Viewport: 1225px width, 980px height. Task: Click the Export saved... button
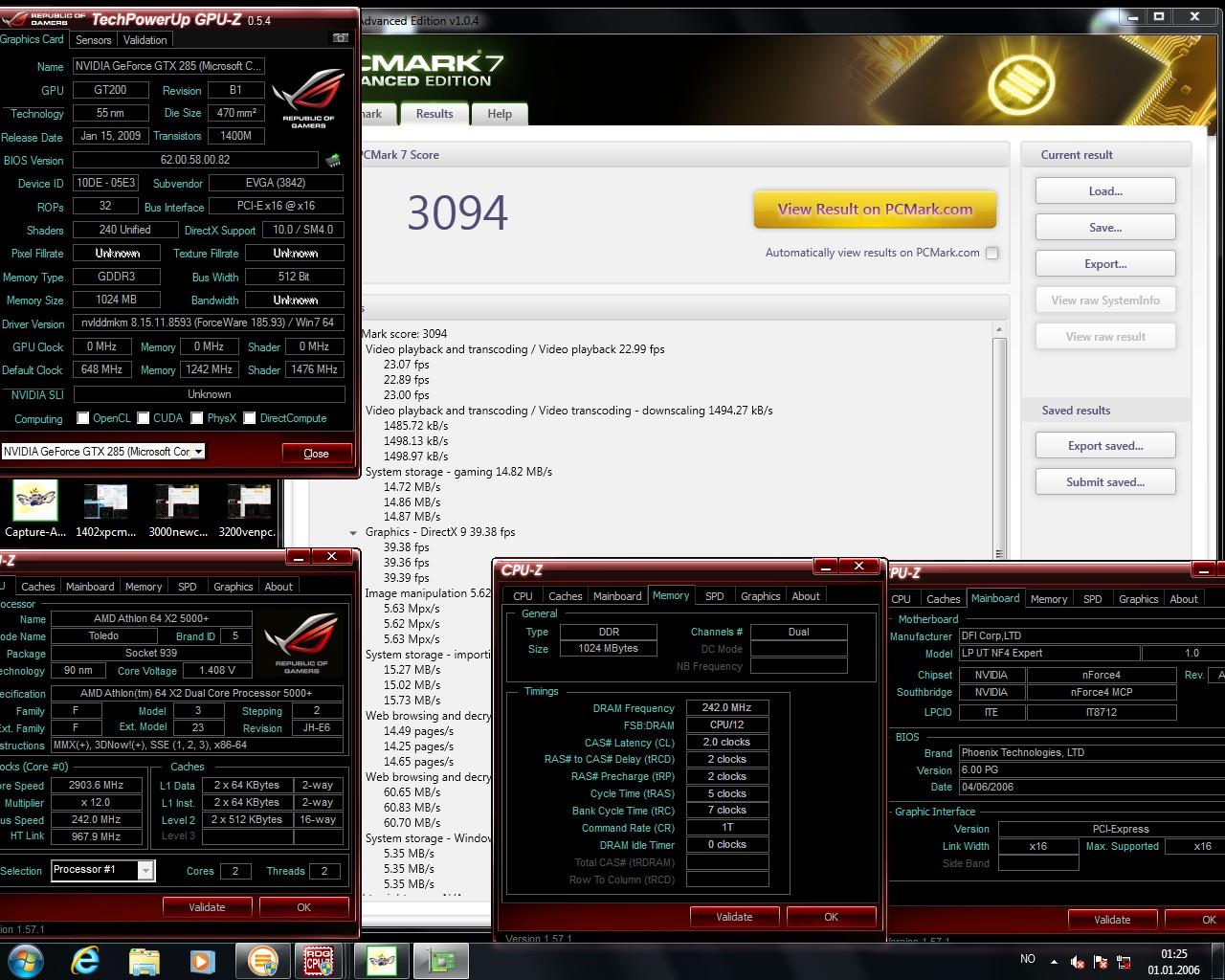coord(1105,446)
